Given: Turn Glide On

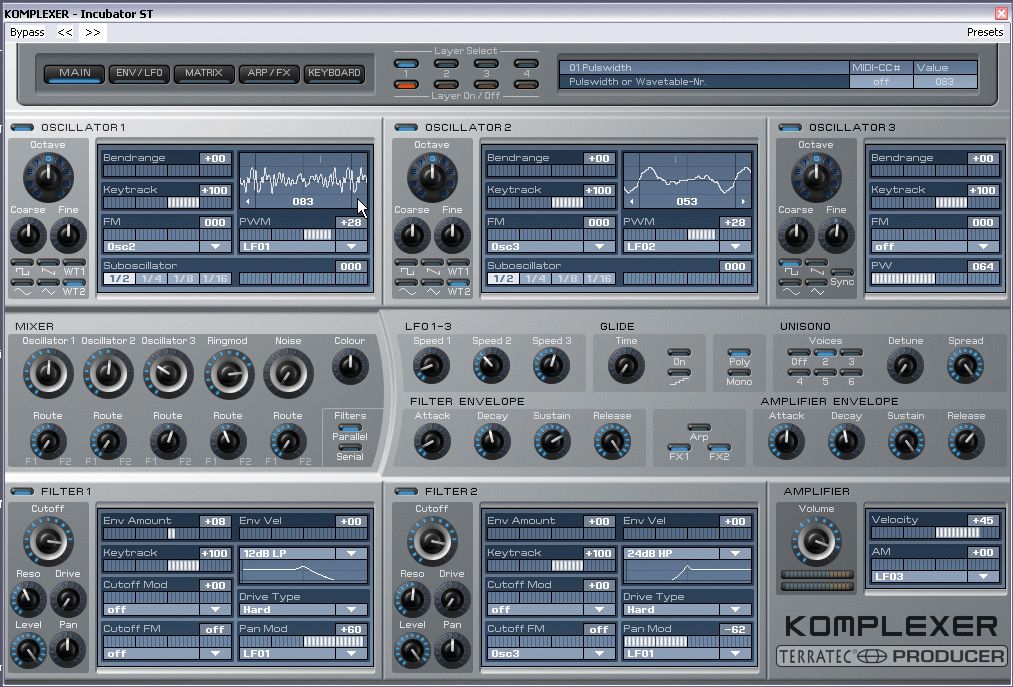Looking at the screenshot, I should (678, 353).
